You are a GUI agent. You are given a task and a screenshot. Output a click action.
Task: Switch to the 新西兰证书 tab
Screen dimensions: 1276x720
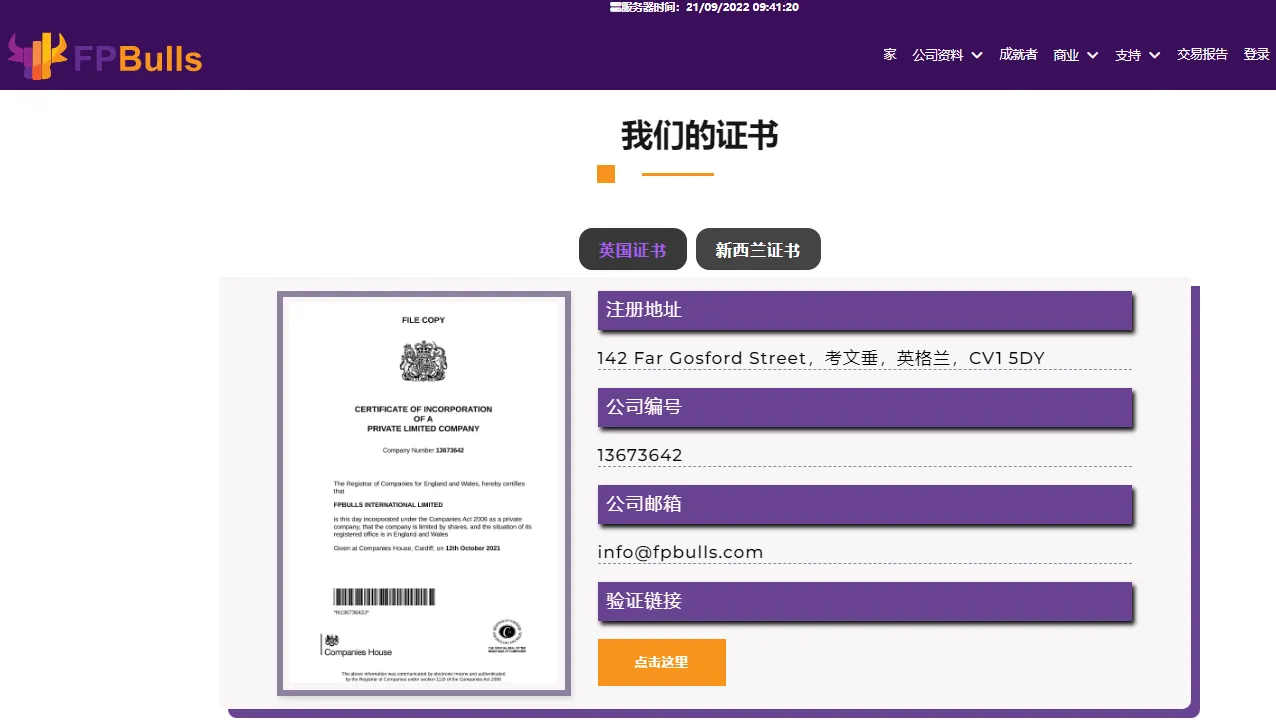click(x=758, y=250)
